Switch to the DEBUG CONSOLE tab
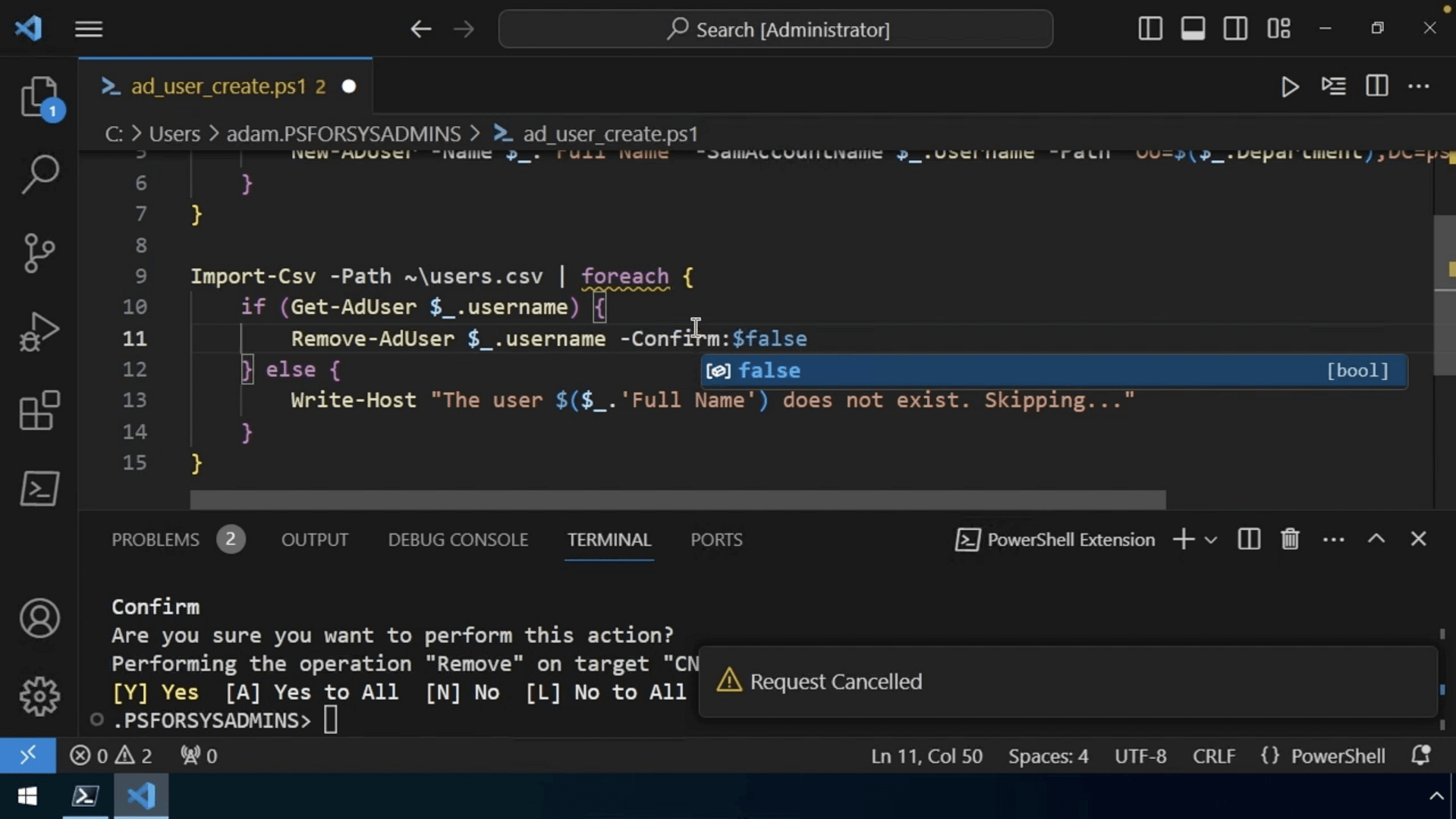Screen dimensions: 1456x819 pos(458,540)
